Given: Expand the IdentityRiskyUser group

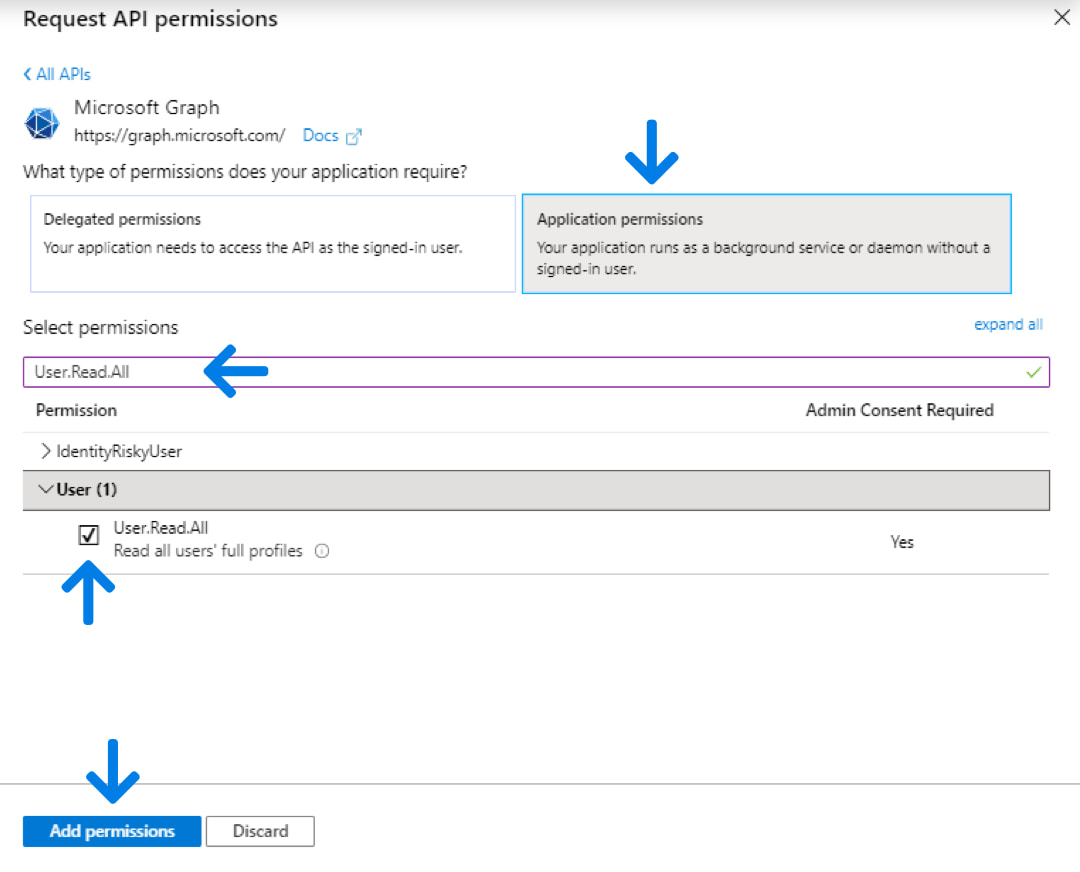Looking at the screenshot, I should [45, 451].
